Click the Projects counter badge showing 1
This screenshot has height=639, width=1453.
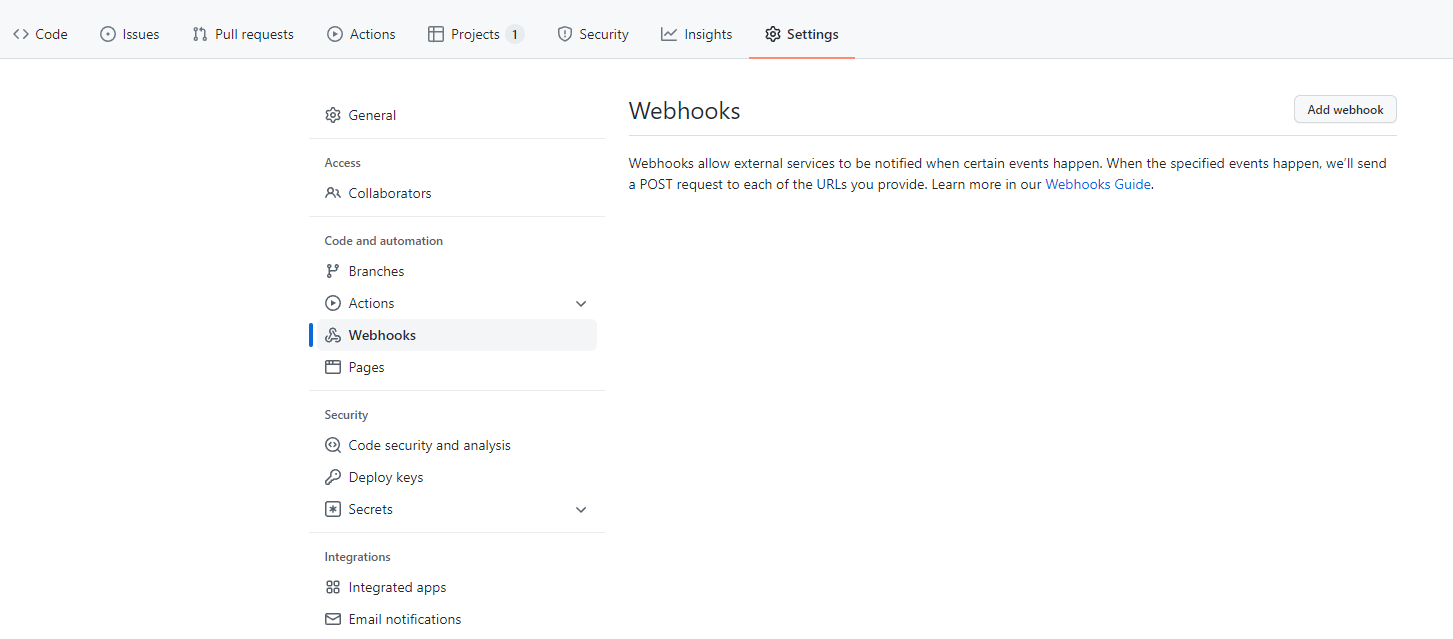514,34
